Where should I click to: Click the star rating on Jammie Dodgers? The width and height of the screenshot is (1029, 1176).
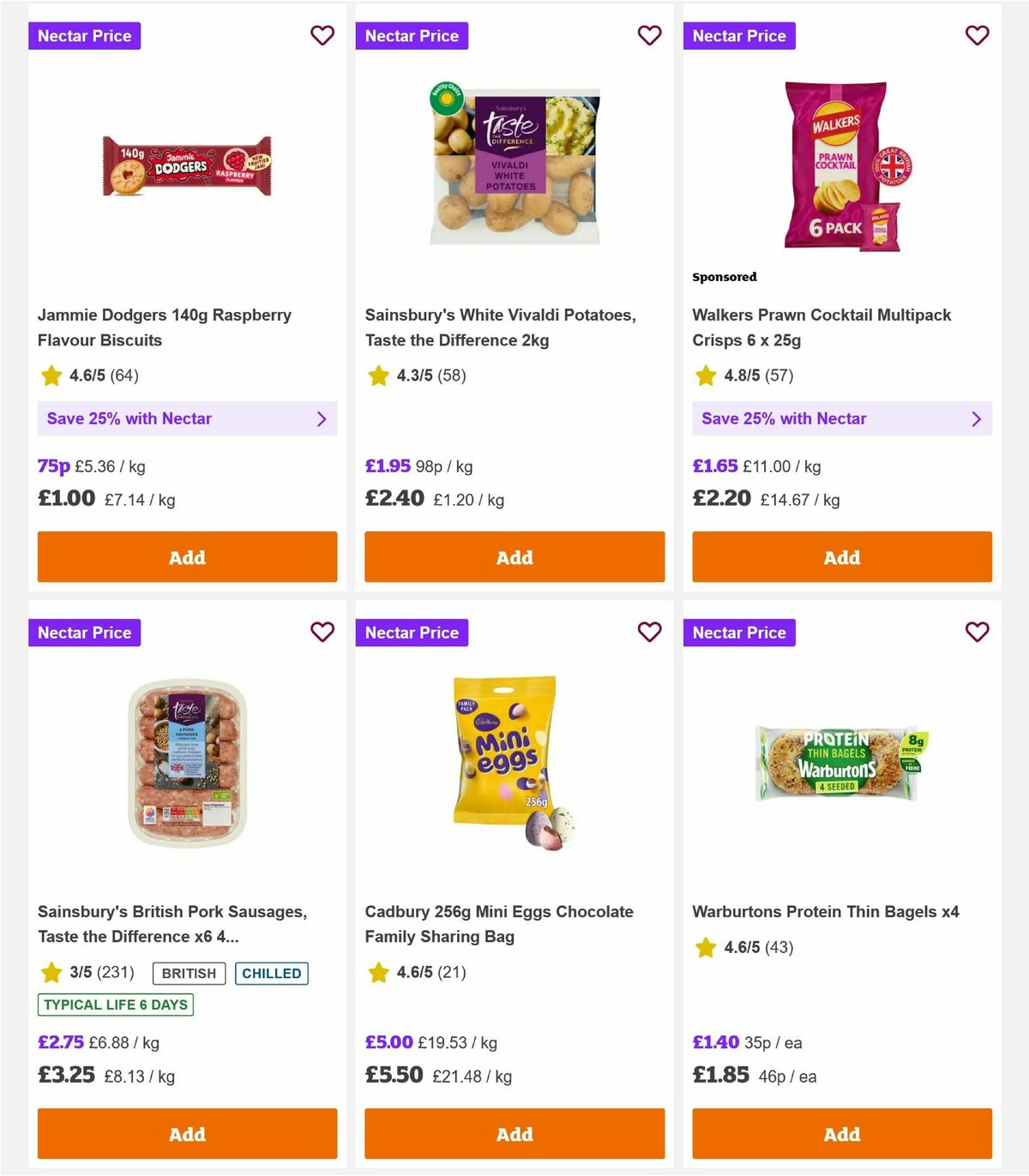(49, 375)
